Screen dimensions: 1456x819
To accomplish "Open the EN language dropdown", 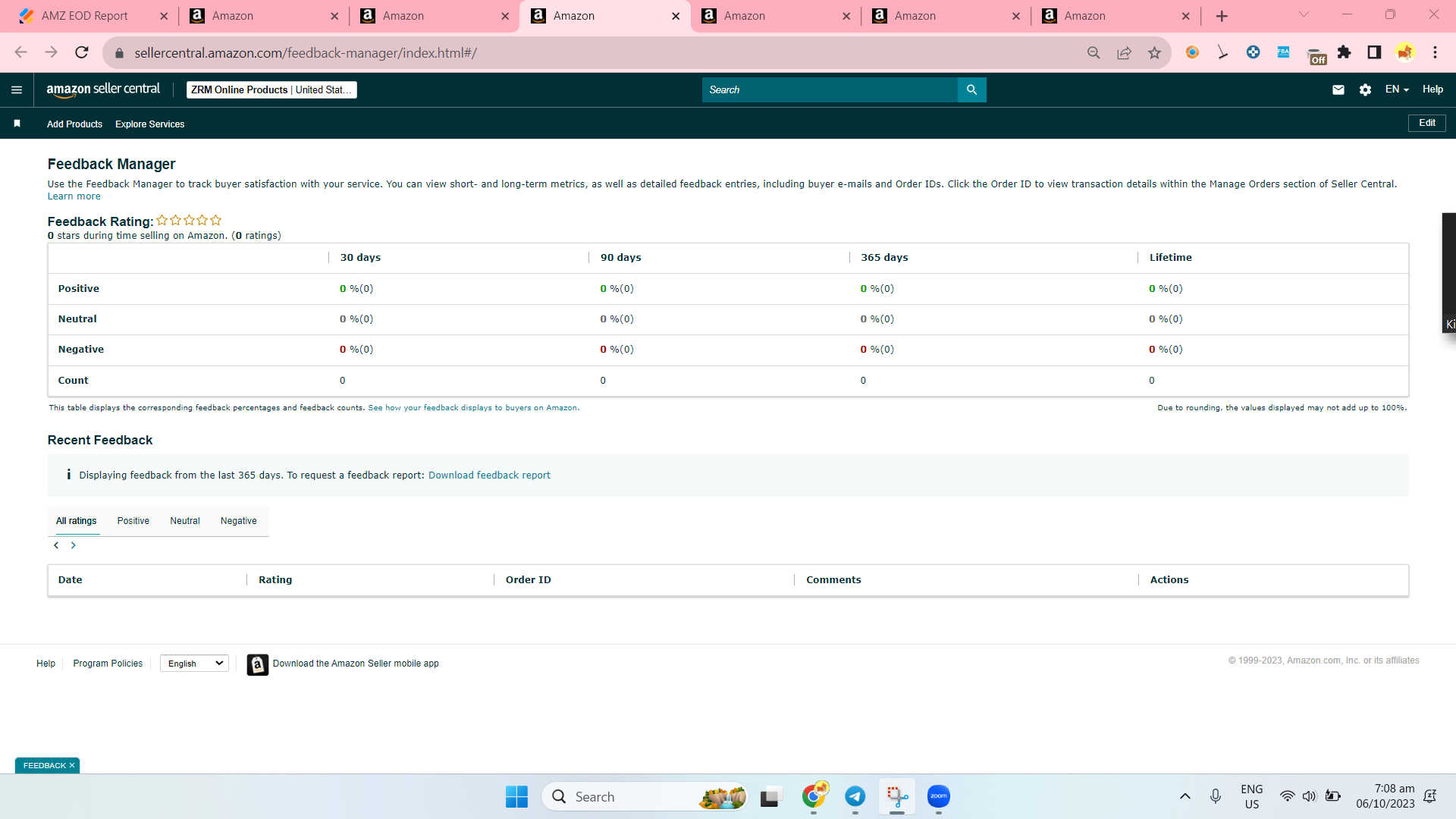I will click(x=1397, y=89).
